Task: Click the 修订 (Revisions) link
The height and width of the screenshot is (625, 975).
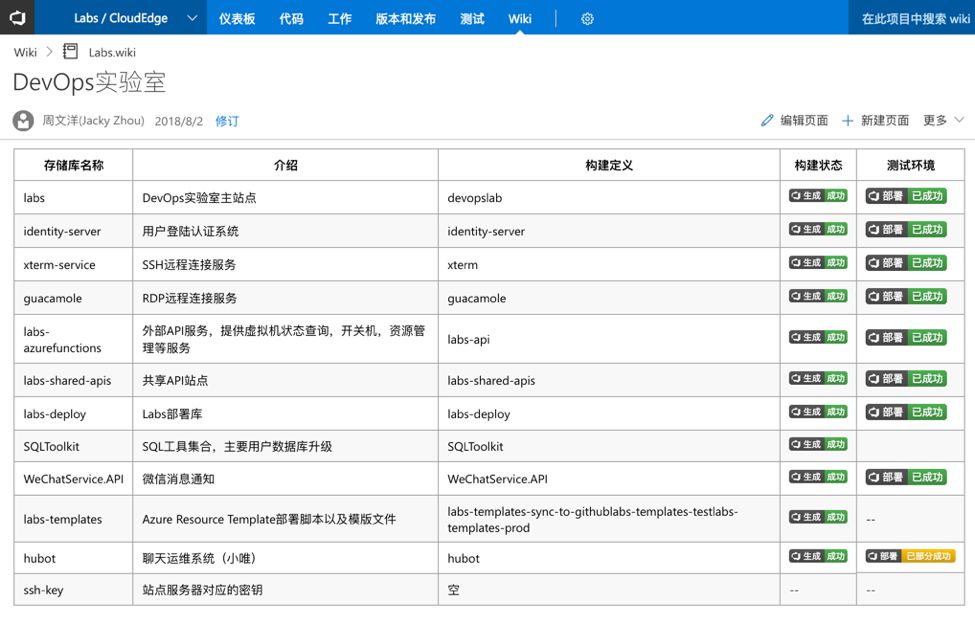Action: click(x=227, y=121)
